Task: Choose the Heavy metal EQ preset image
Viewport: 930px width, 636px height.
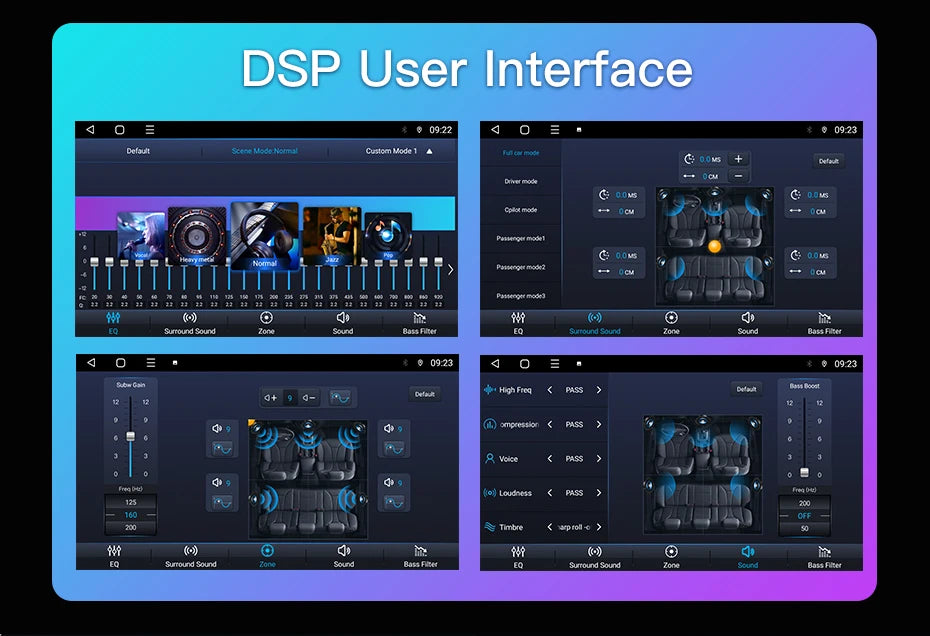Action: 197,236
